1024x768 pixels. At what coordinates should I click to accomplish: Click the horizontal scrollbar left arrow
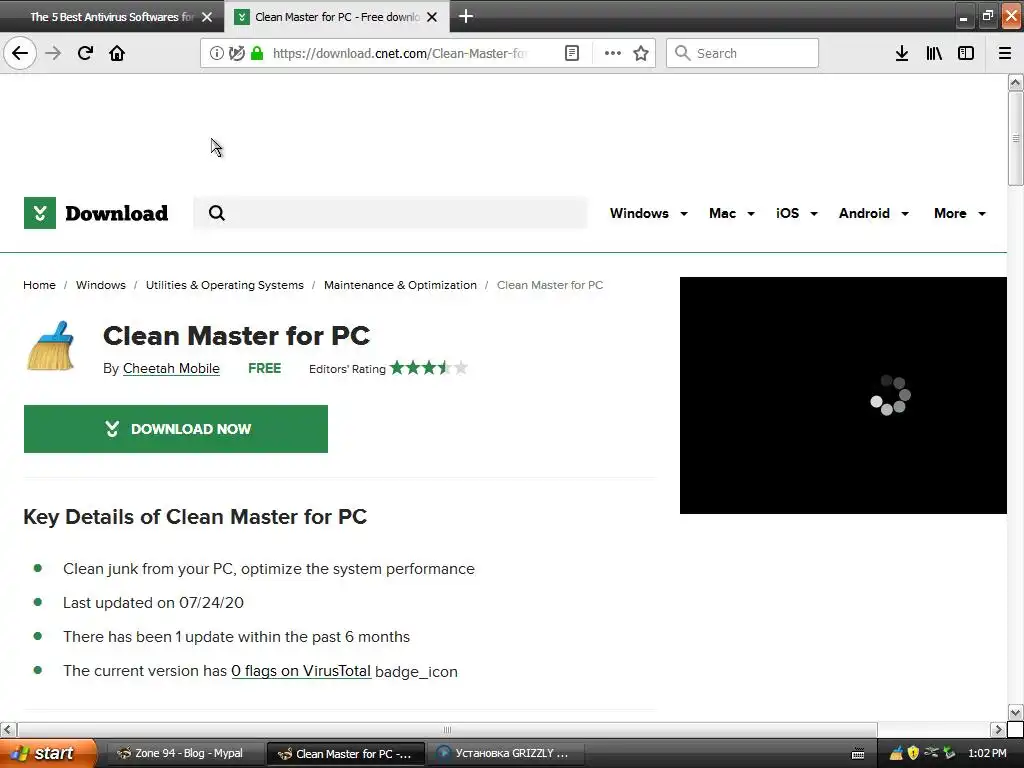[x=8, y=729]
